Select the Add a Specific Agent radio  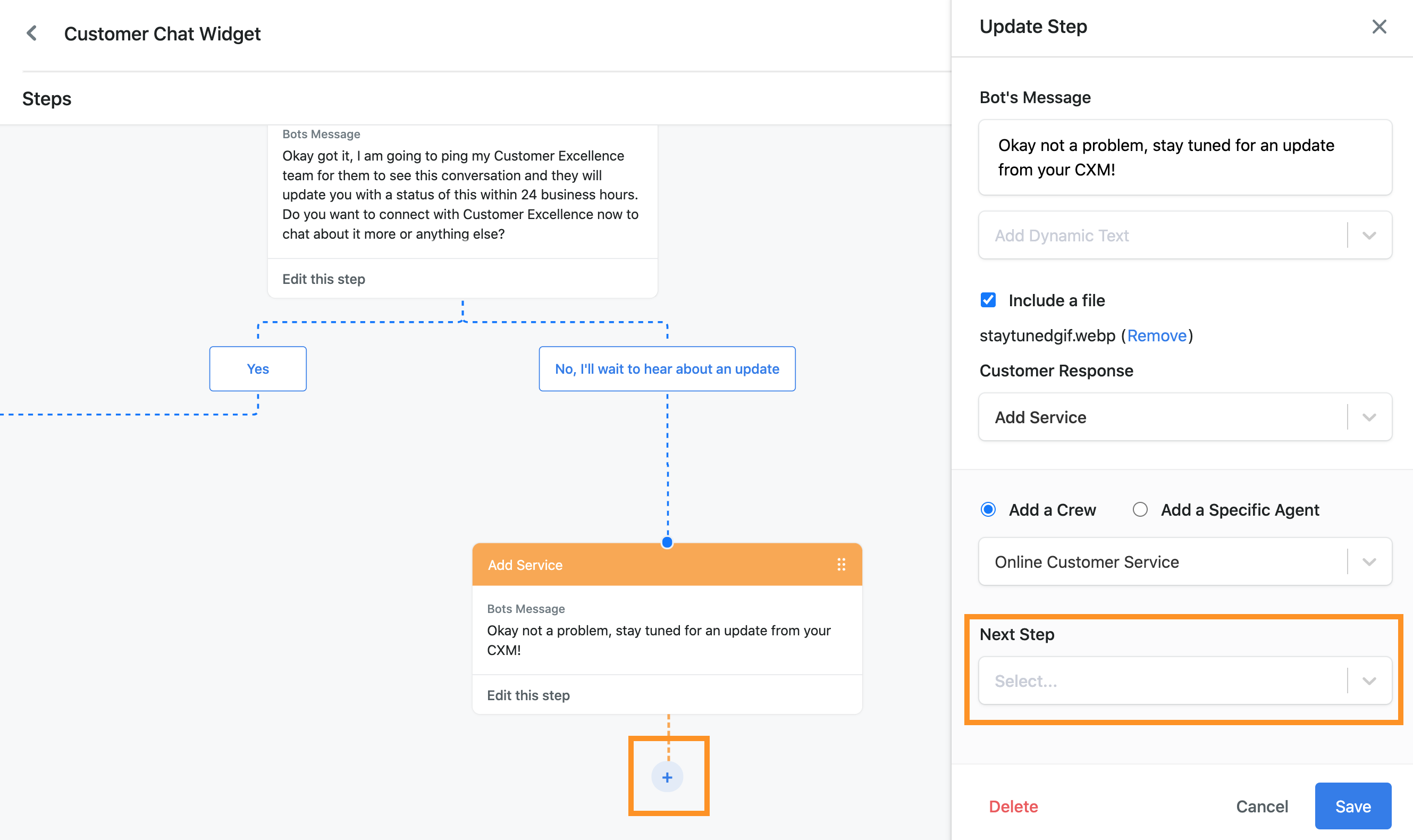1140,509
